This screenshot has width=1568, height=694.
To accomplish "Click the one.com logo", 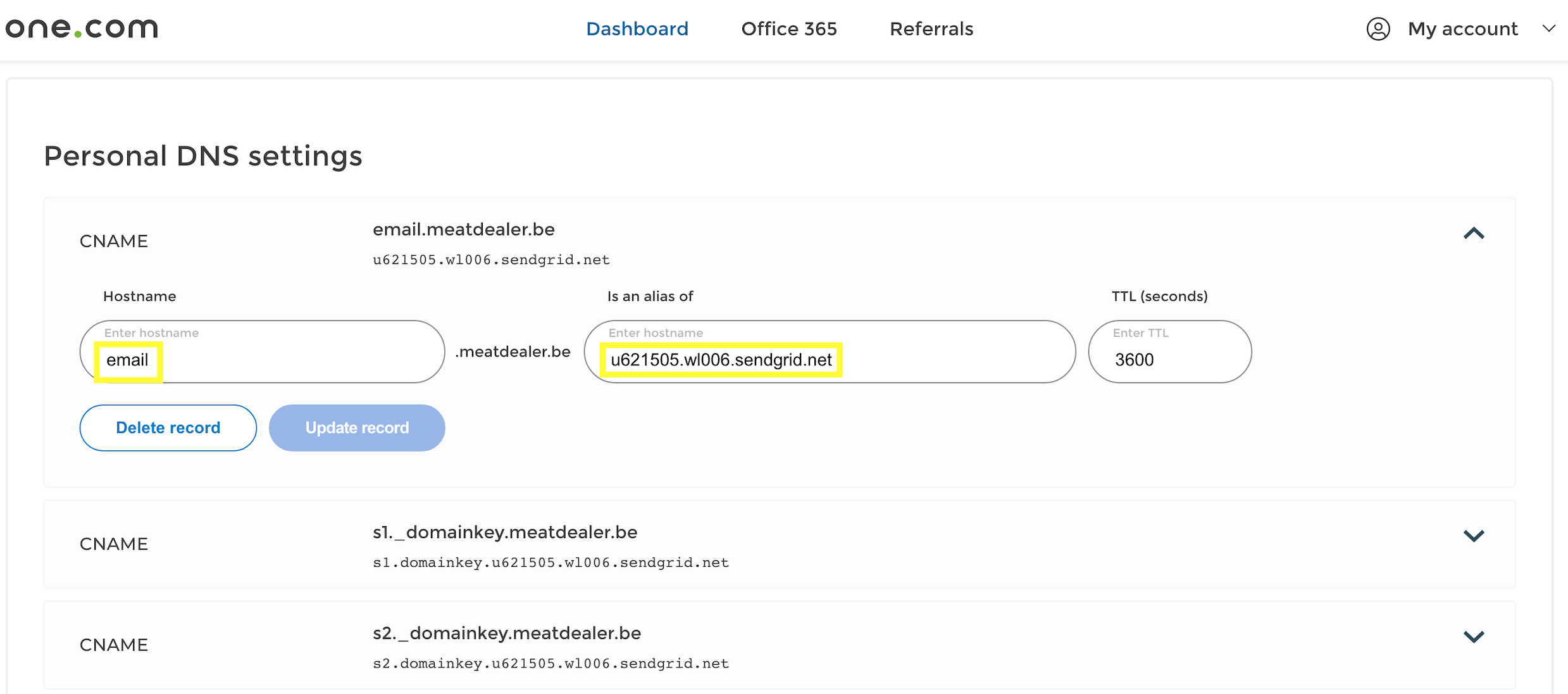I will (x=82, y=28).
